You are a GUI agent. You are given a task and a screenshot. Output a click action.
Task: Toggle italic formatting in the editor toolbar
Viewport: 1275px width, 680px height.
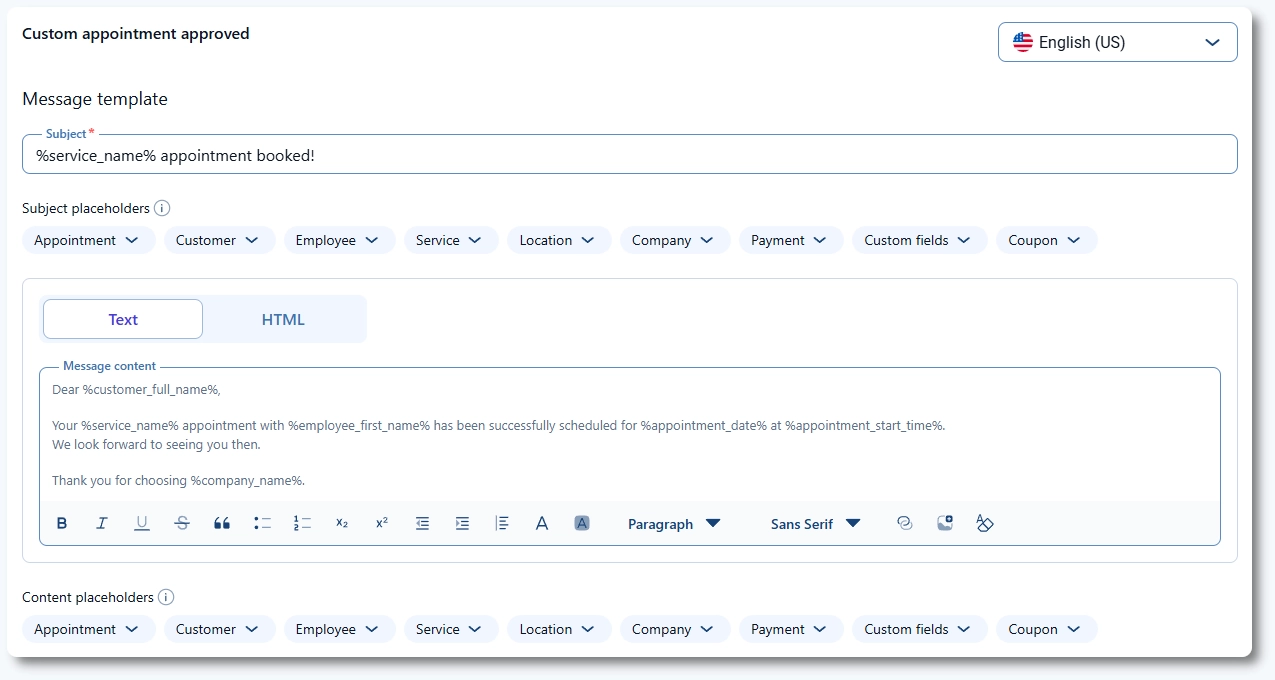(102, 523)
